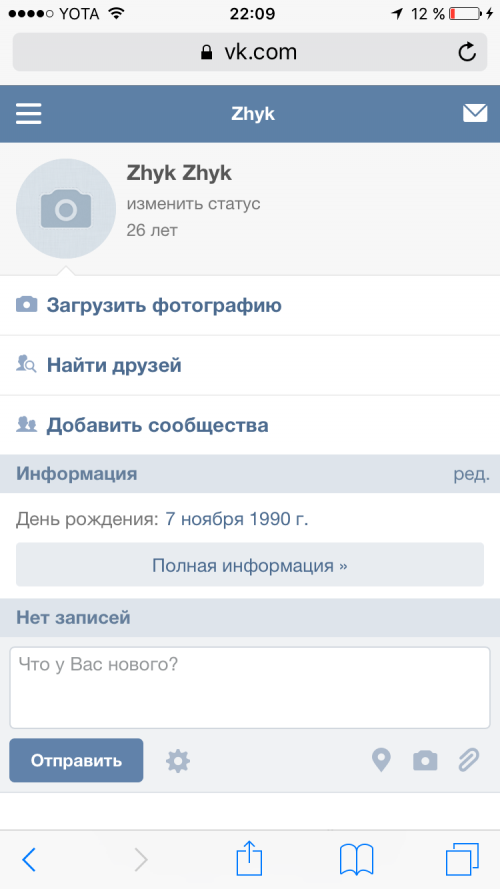The height and width of the screenshot is (889, 500).
Task: Open the Safari share sheet
Action: coord(249,858)
